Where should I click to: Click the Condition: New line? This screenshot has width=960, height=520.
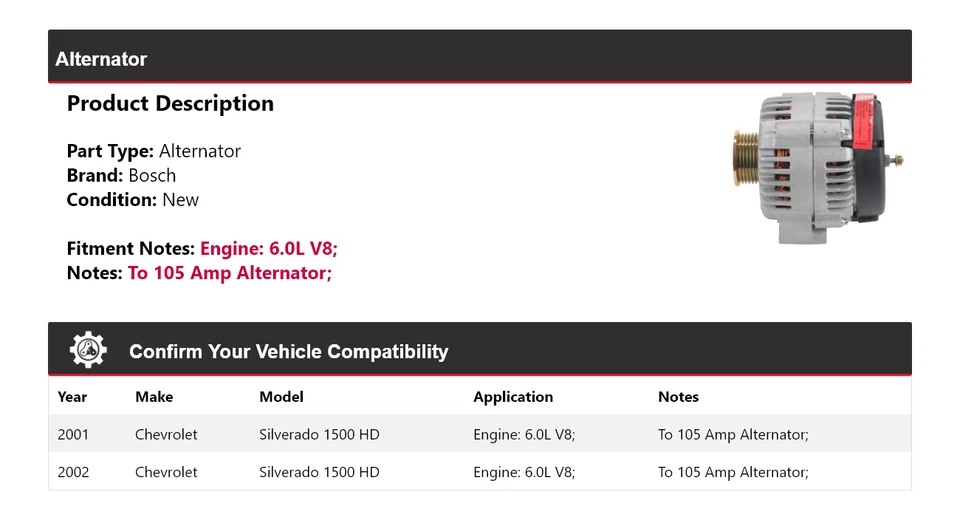click(x=132, y=200)
